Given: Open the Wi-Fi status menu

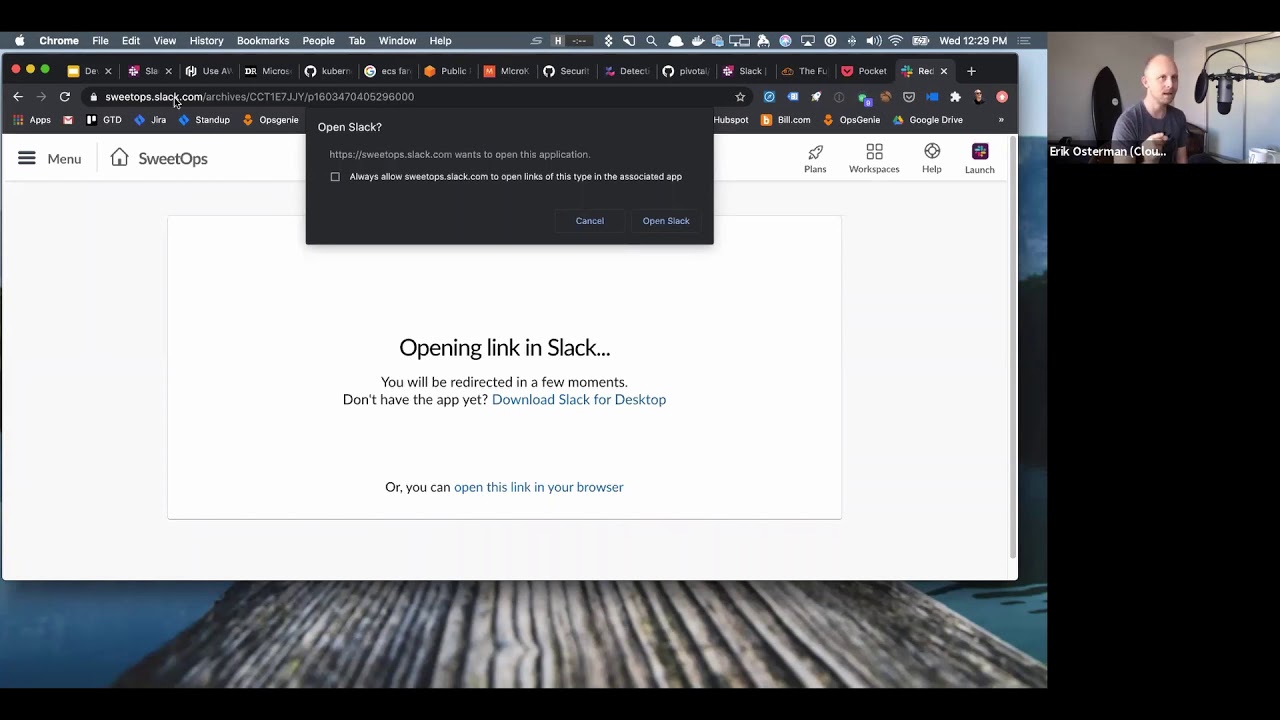Looking at the screenshot, I should [x=895, y=41].
